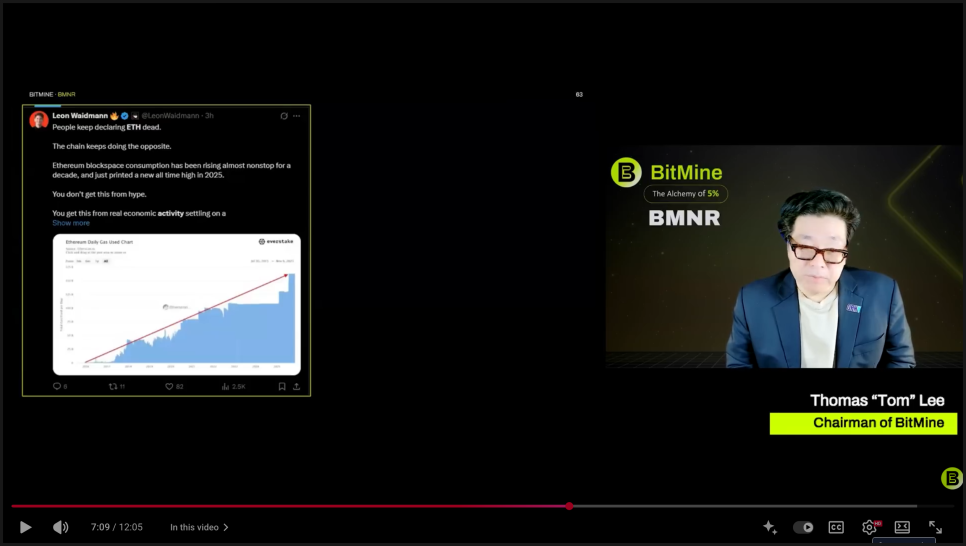Click the tweet reply icon

(57, 386)
